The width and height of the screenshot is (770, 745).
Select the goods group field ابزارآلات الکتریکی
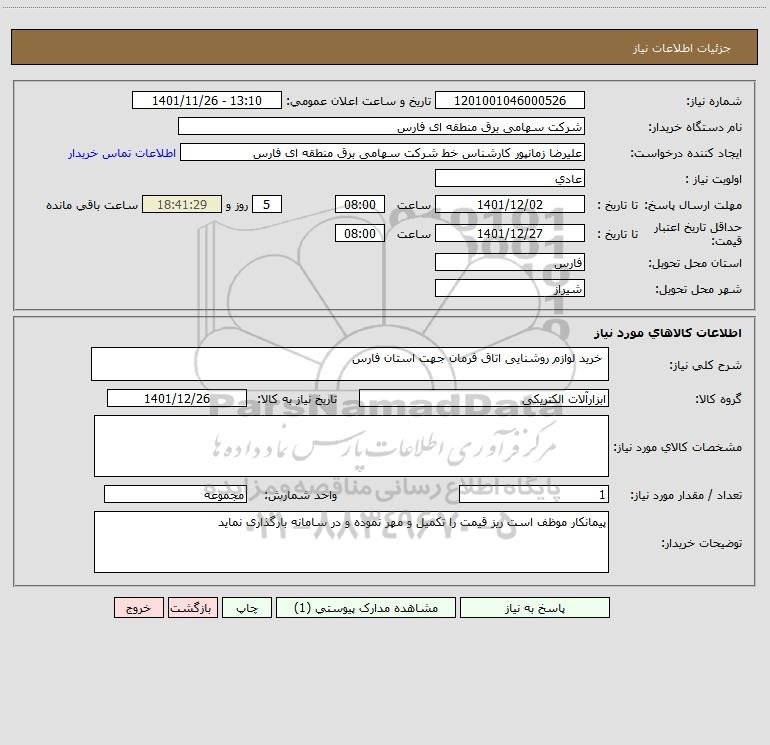pos(484,398)
